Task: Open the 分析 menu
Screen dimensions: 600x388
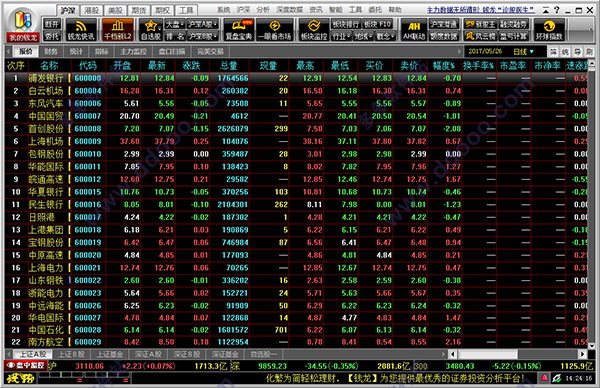Action: [263, 10]
